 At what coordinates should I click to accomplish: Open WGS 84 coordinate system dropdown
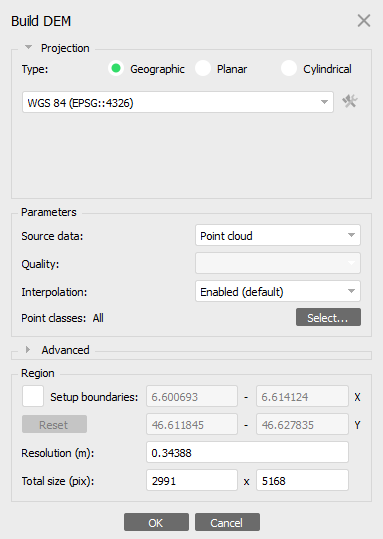pos(178,102)
